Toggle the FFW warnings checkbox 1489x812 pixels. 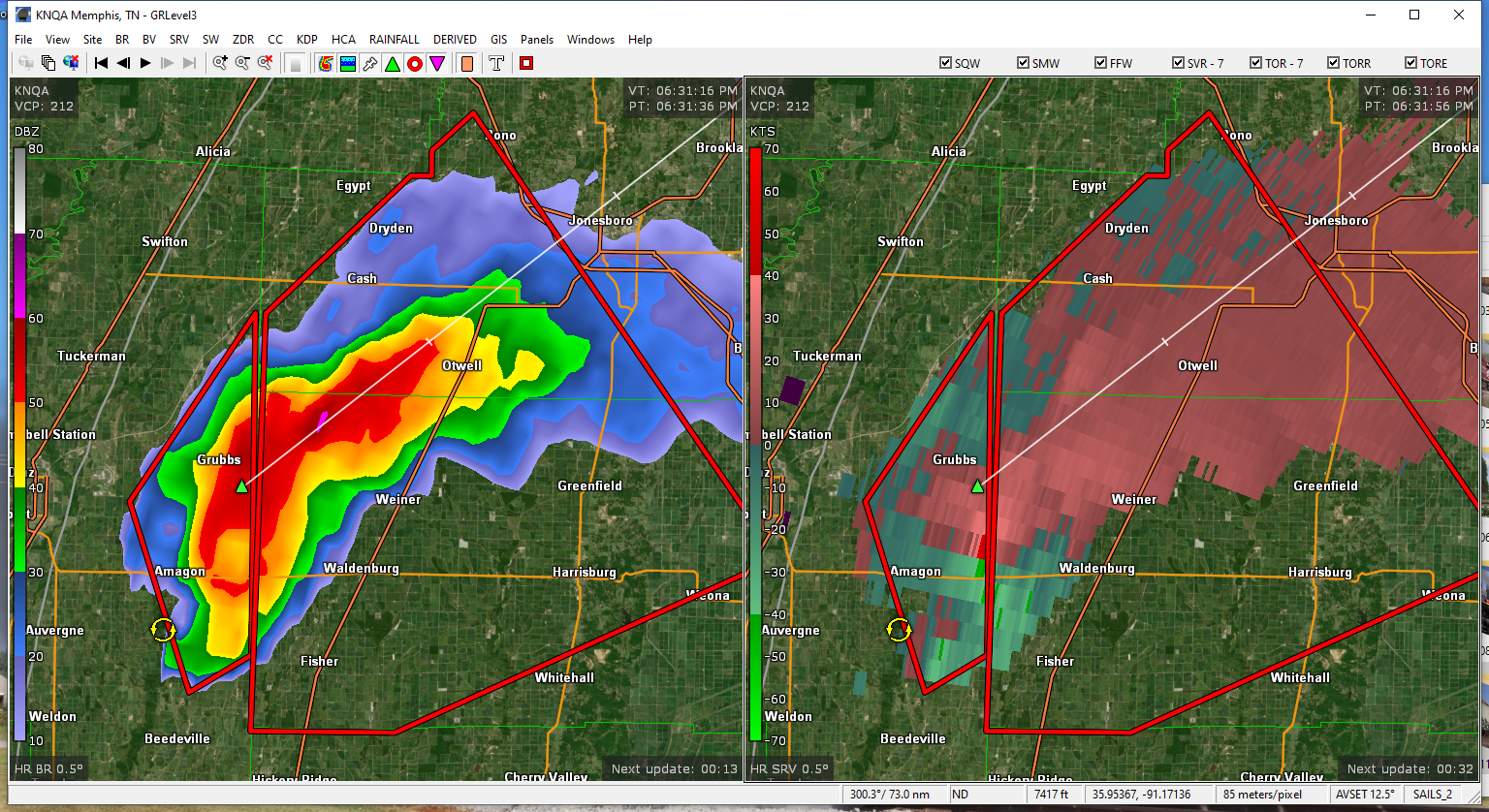click(1100, 63)
